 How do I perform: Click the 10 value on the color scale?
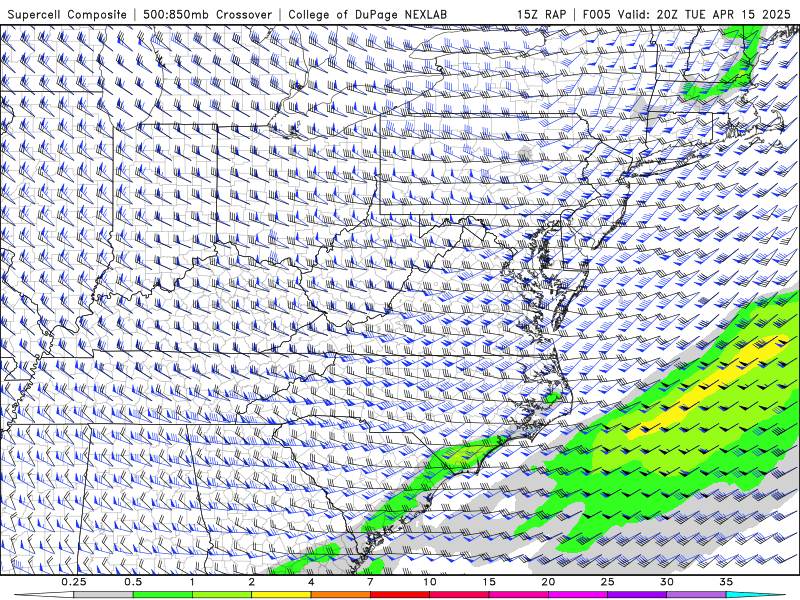pyautogui.click(x=430, y=582)
